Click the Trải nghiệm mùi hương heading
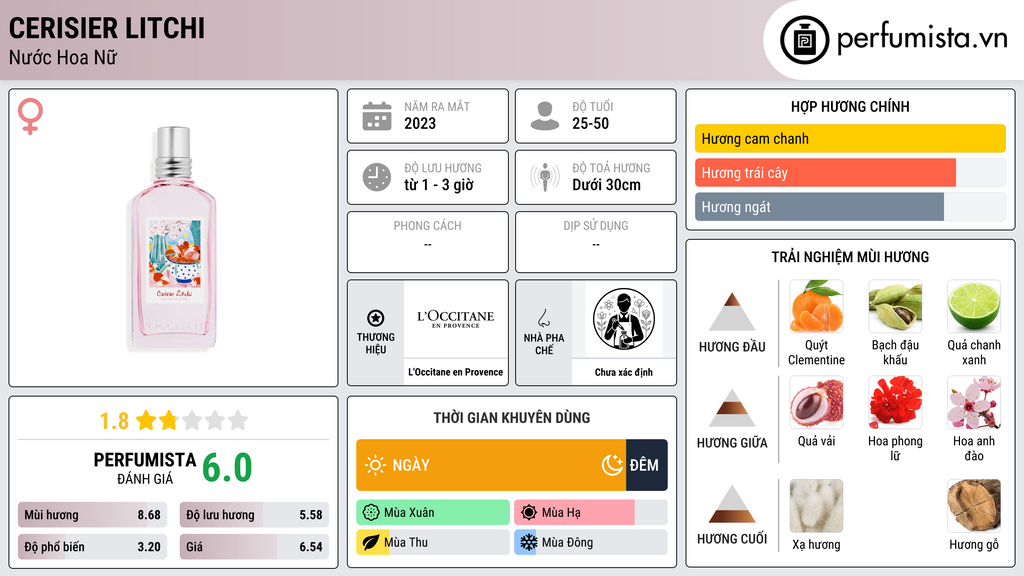Screen dimensions: 1024x576 click(850, 257)
